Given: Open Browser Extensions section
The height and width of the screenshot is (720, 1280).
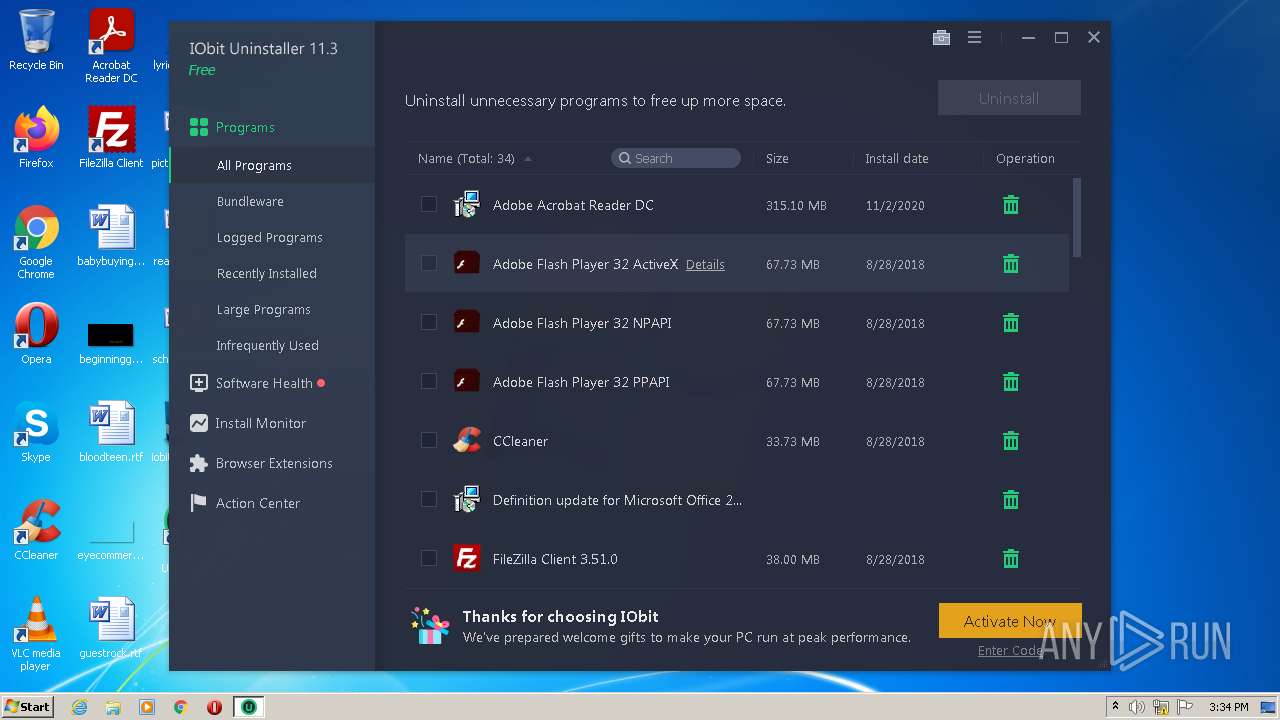Looking at the screenshot, I should click(x=272, y=463).
